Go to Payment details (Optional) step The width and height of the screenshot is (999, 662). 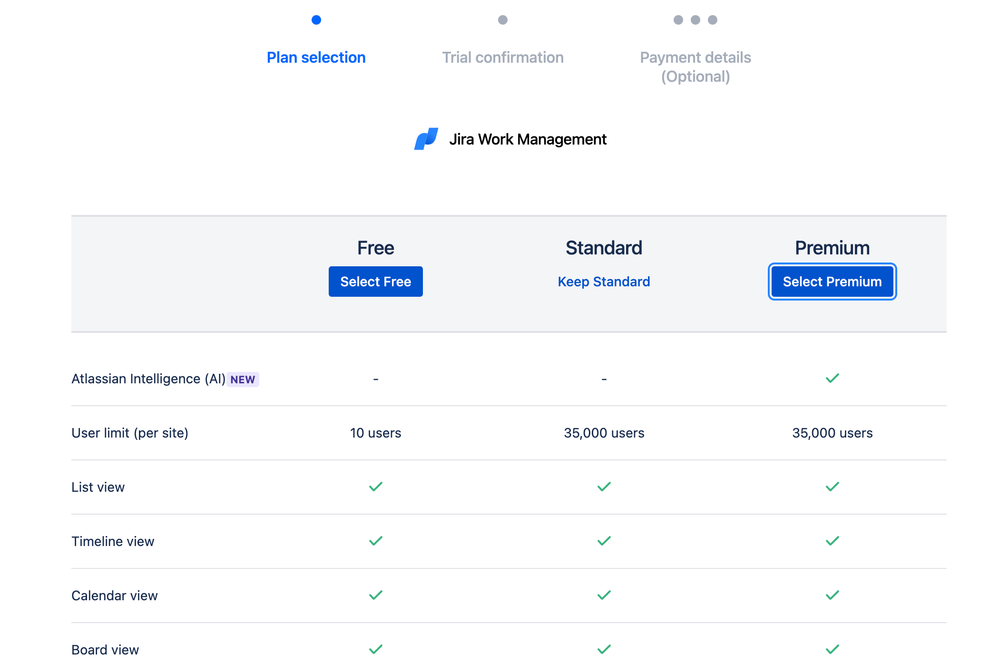(x=695, y=67)
